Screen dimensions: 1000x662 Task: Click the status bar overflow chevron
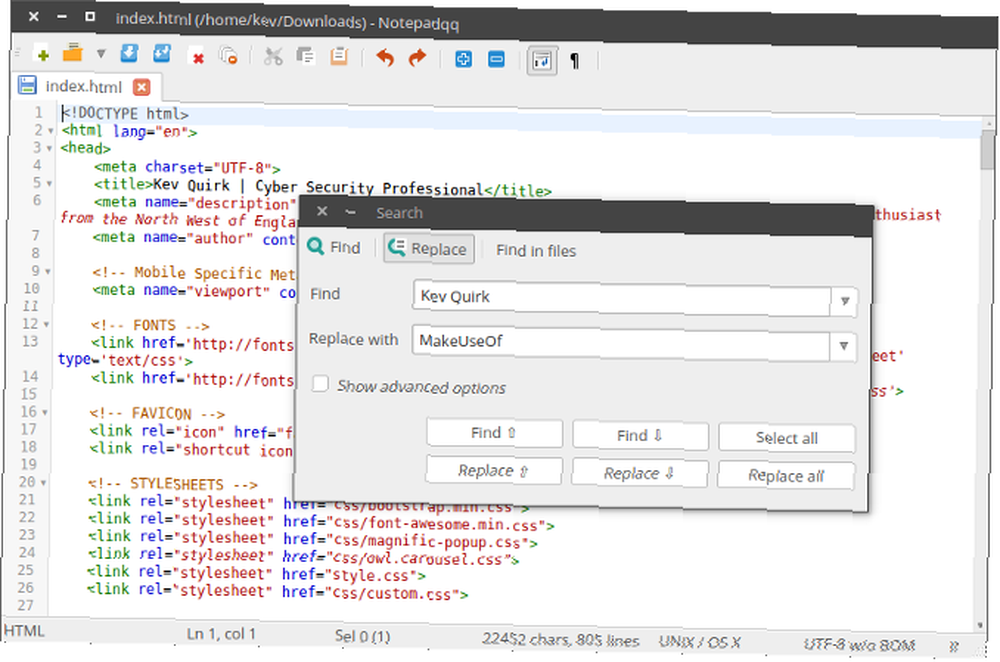click(x=953, y=647)
